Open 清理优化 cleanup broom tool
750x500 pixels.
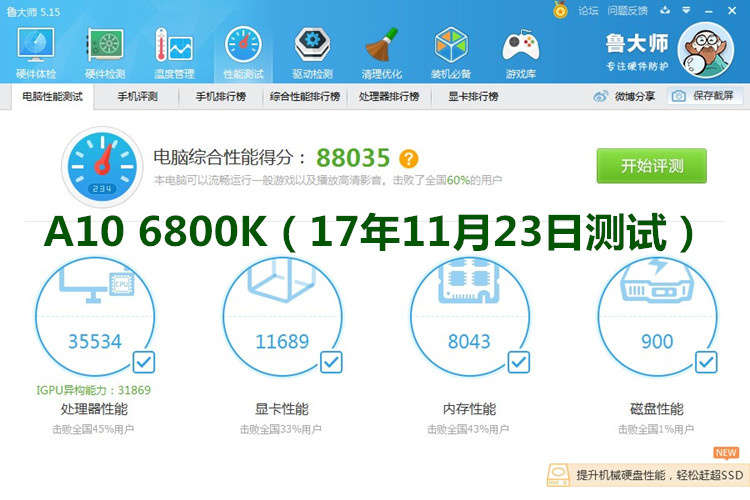[382, 53]
